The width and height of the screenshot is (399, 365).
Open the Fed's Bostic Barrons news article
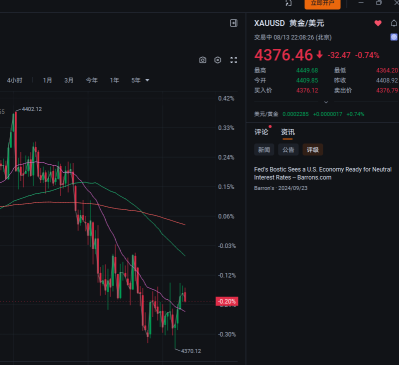323,173
